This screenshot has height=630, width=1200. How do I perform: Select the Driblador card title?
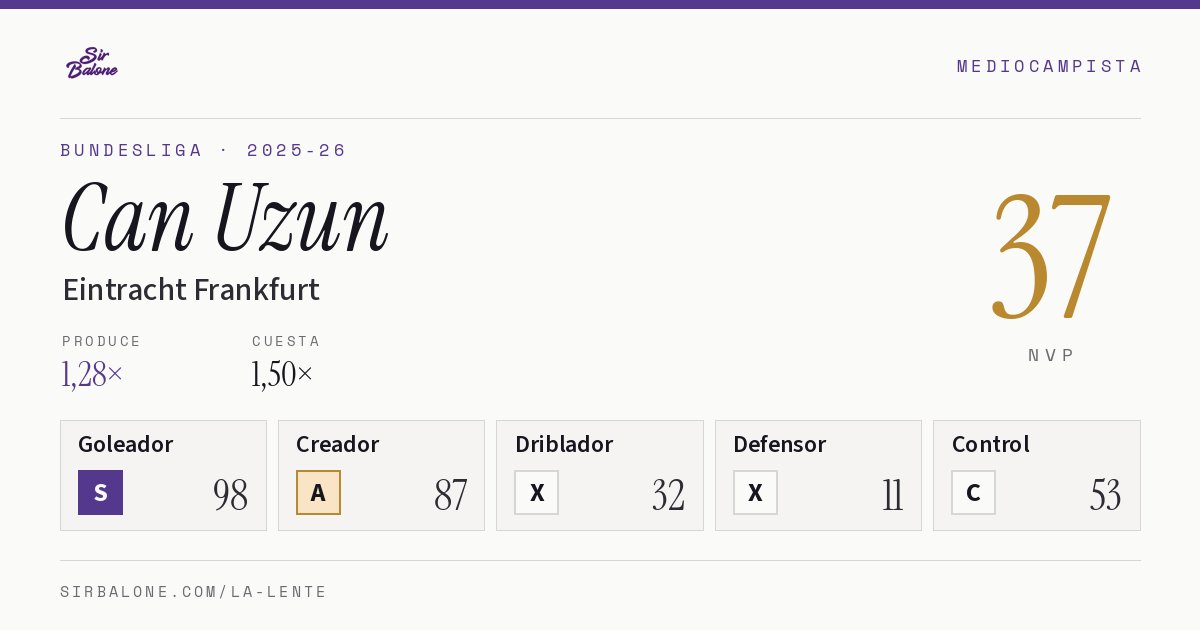564,444
